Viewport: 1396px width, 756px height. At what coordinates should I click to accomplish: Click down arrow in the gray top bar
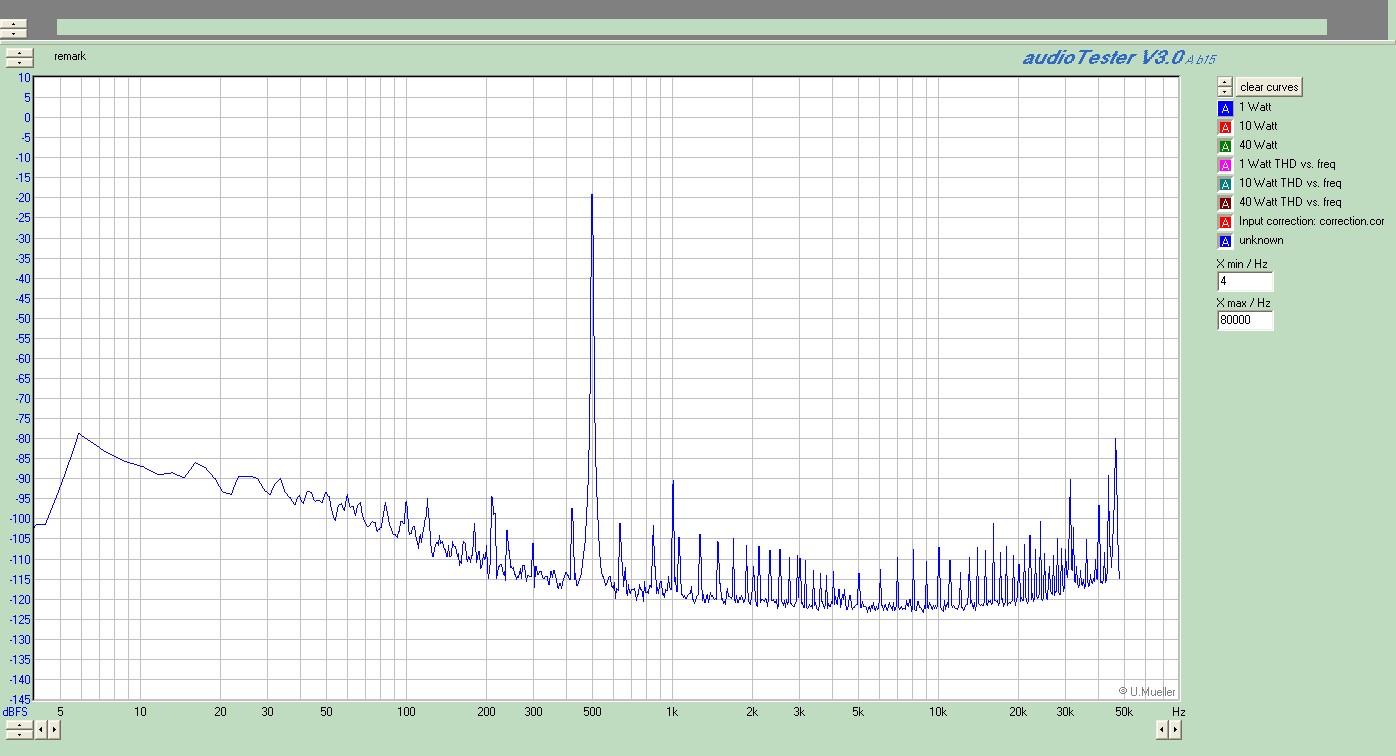13,33
